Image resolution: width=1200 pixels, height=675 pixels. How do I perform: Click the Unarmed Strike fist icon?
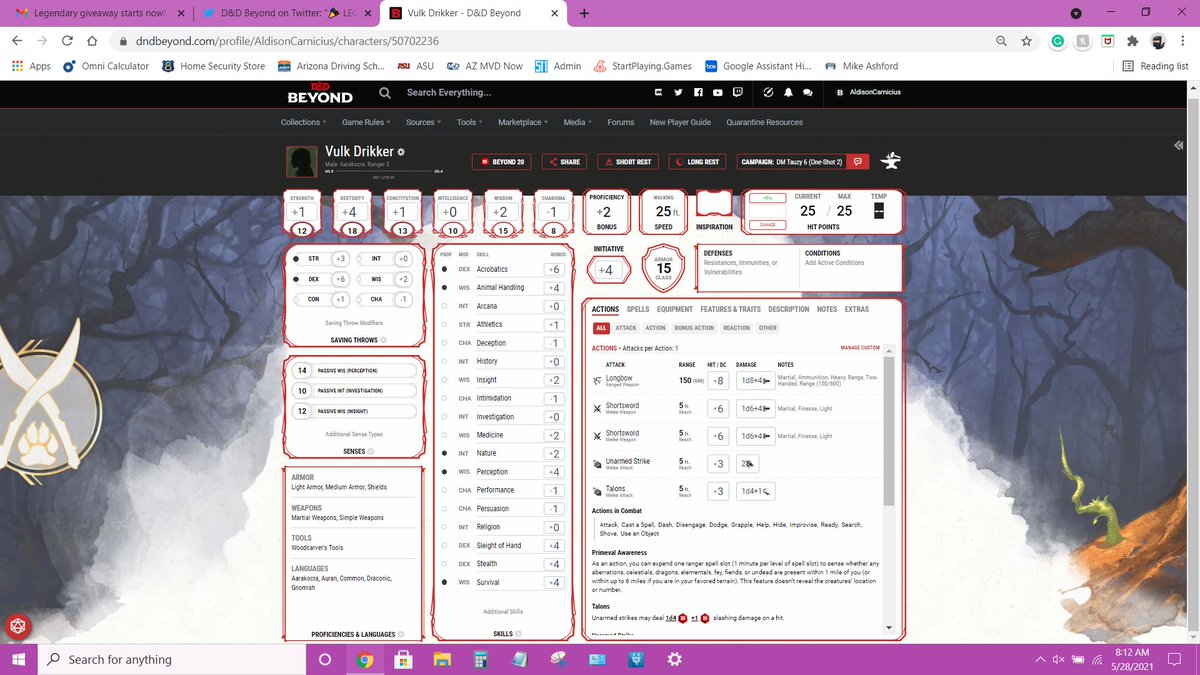(x=597, y=463)
